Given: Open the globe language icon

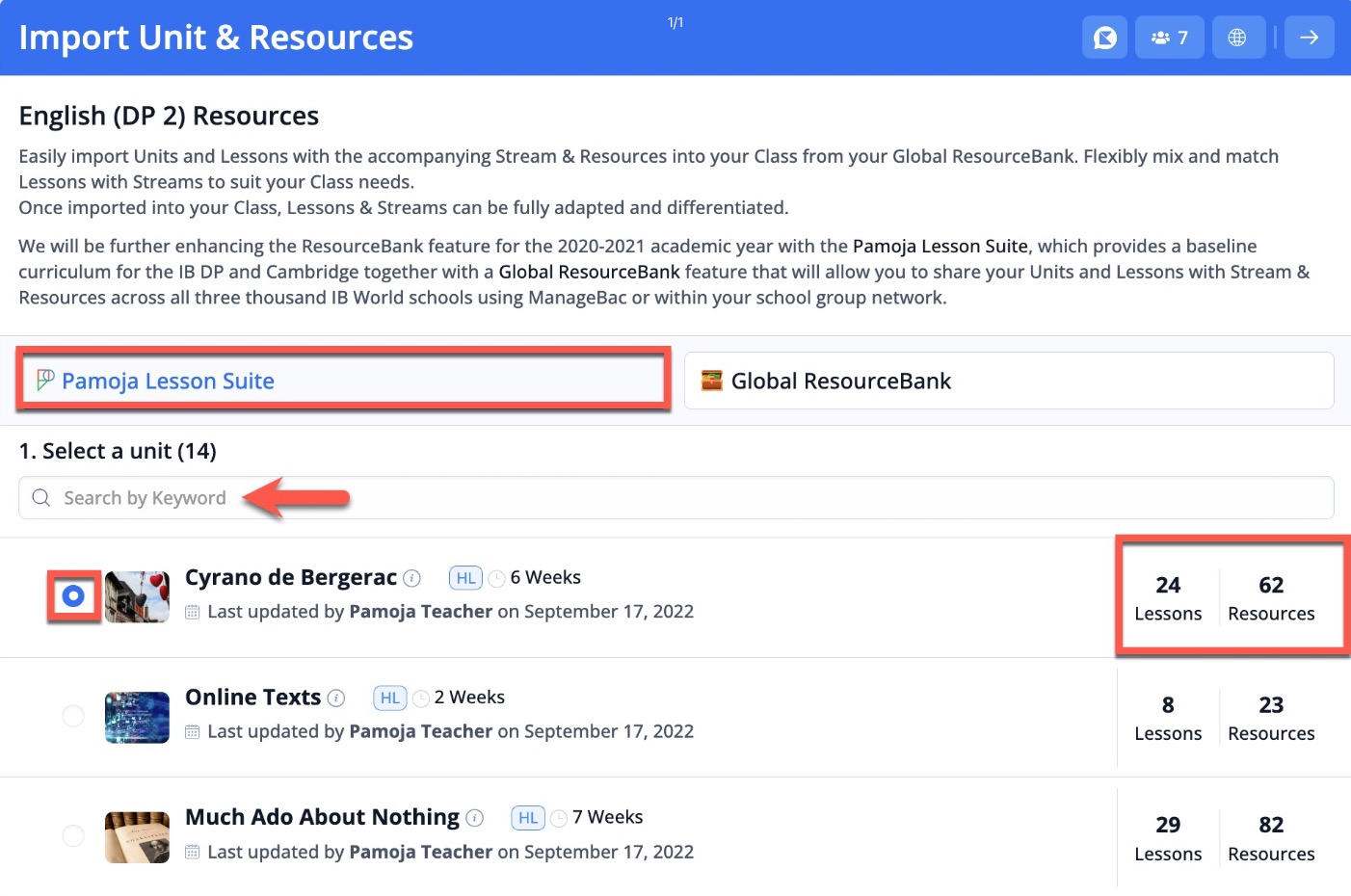Looking at the screenshot, I should (x=1238, y=38).
